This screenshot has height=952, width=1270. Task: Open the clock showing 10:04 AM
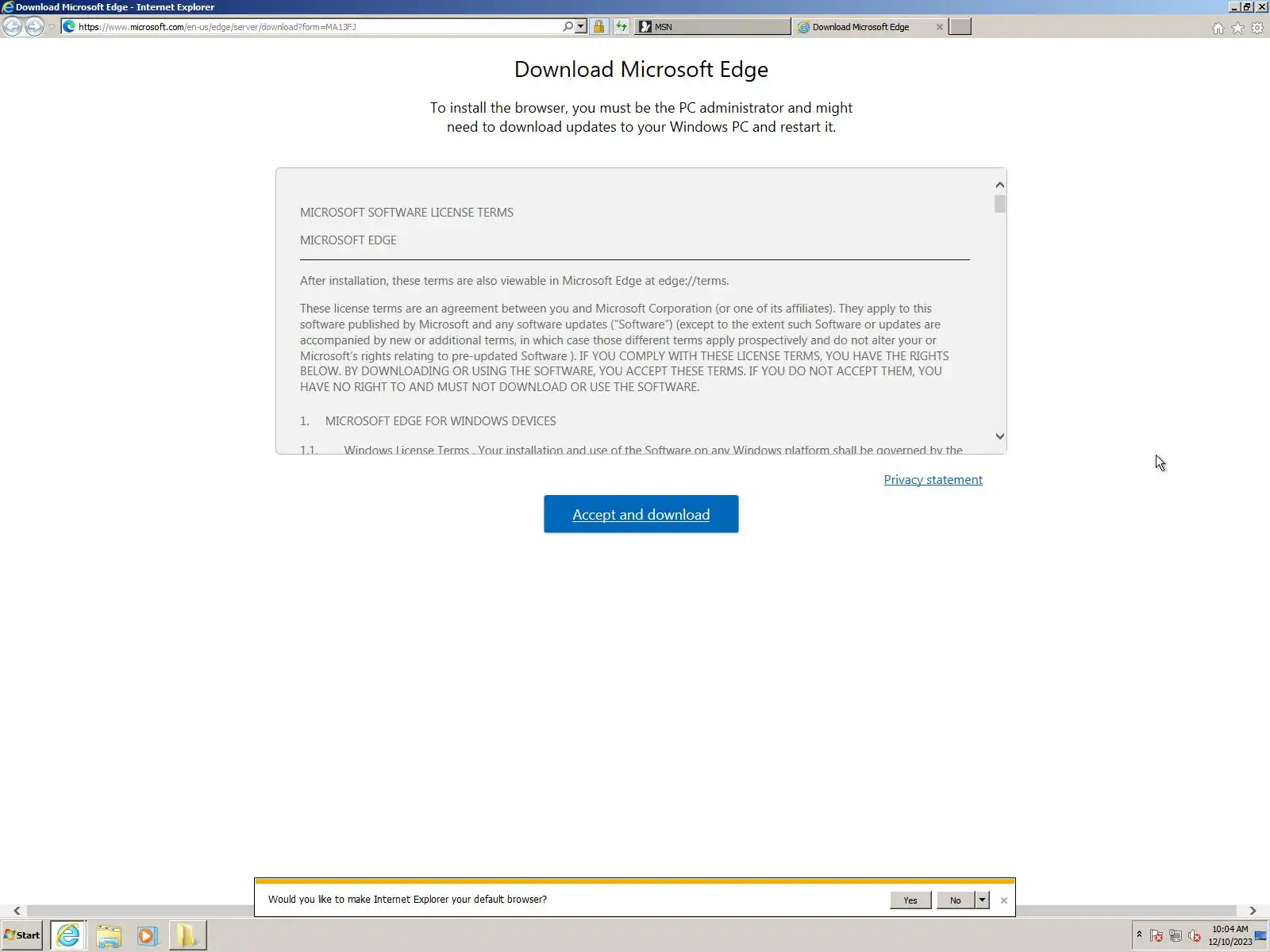[1230, 935]
